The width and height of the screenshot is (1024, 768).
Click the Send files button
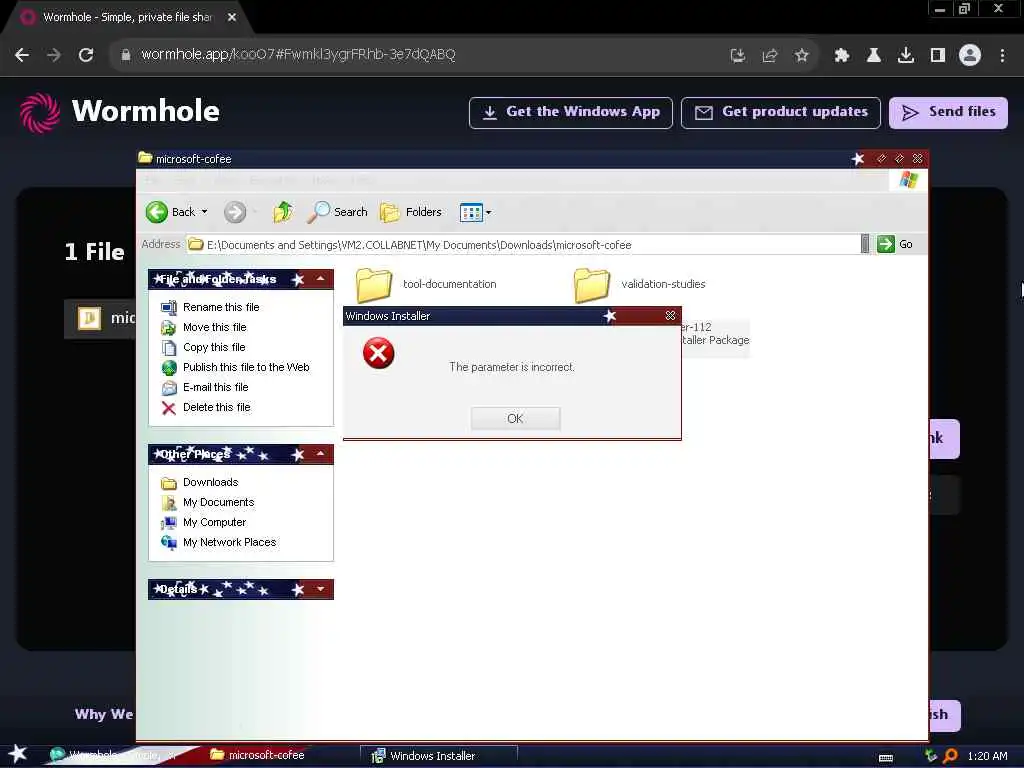(x=948, y=112)
